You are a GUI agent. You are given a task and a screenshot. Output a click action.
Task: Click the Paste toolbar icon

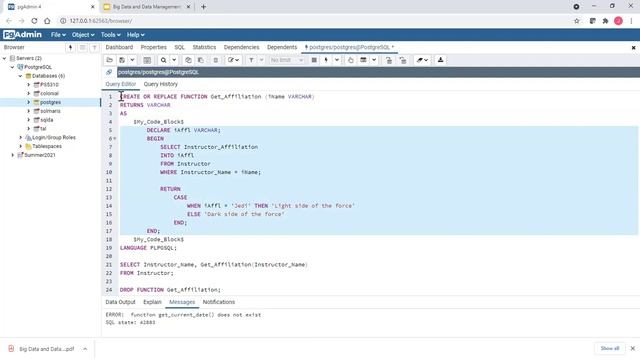point(201,60)
